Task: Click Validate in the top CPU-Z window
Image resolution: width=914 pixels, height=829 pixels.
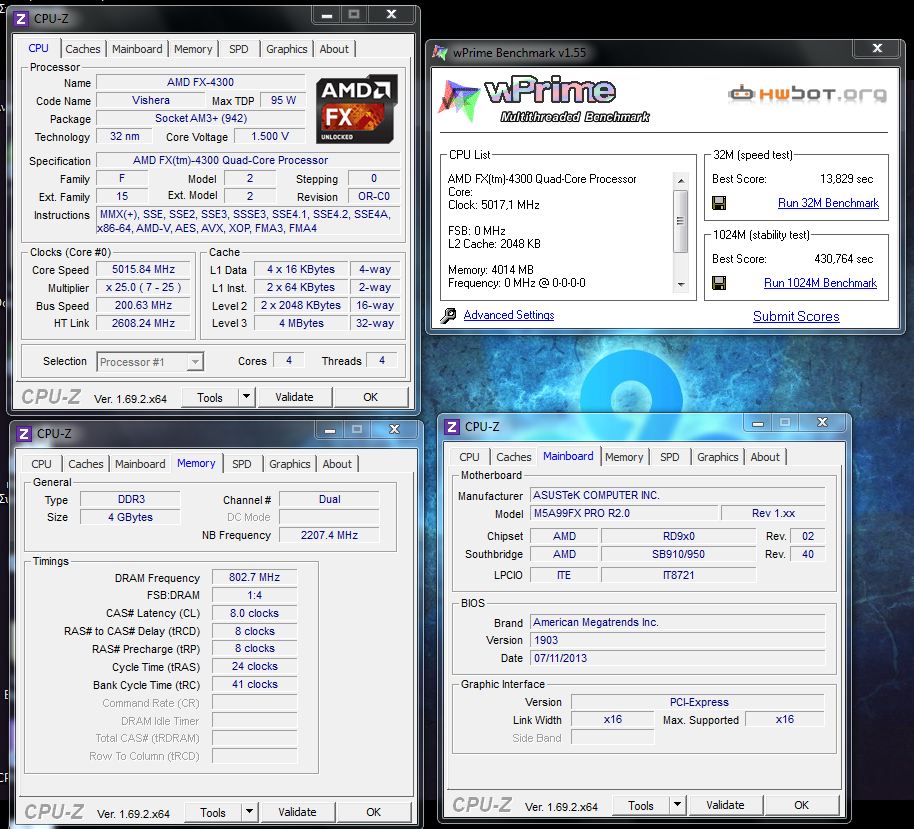Action: [x=294, y=397]
